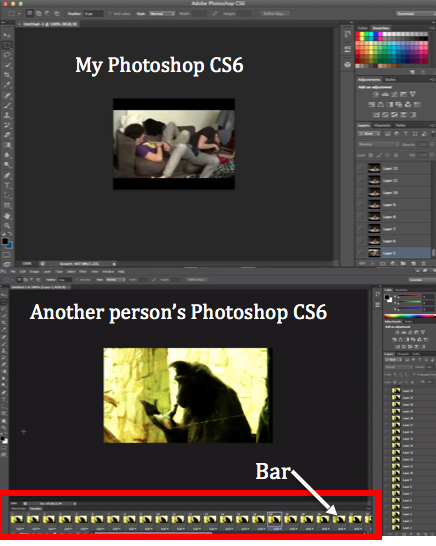Click foreground color box in top toolbox
This screenshot has height=546, width=436.
tap(5, 241)
